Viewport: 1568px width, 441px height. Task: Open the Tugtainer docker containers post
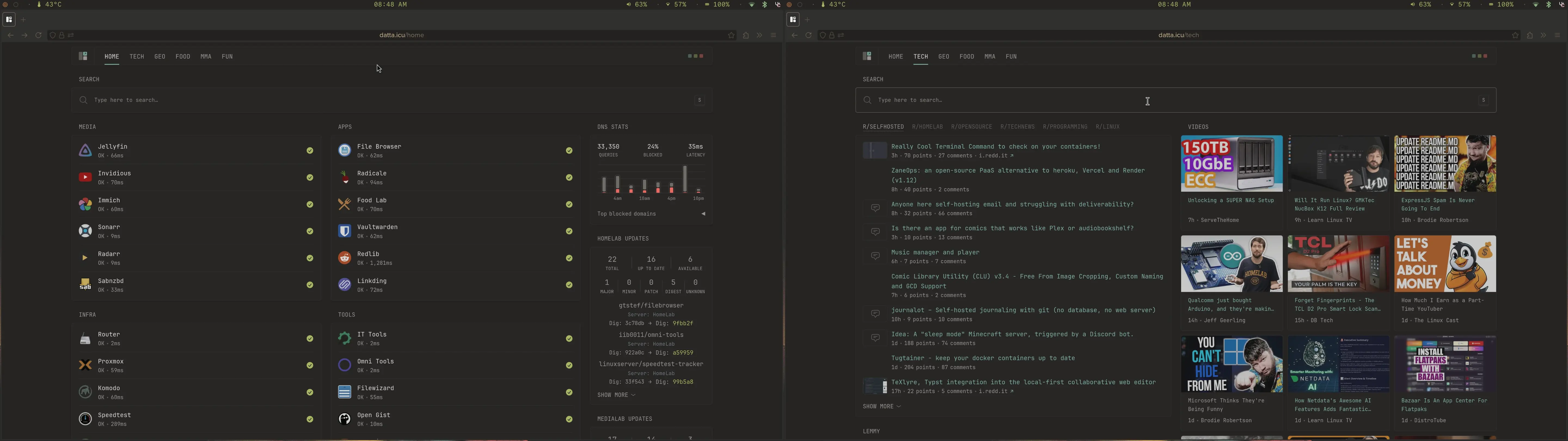pyautogui.click(x=982, y=358)
